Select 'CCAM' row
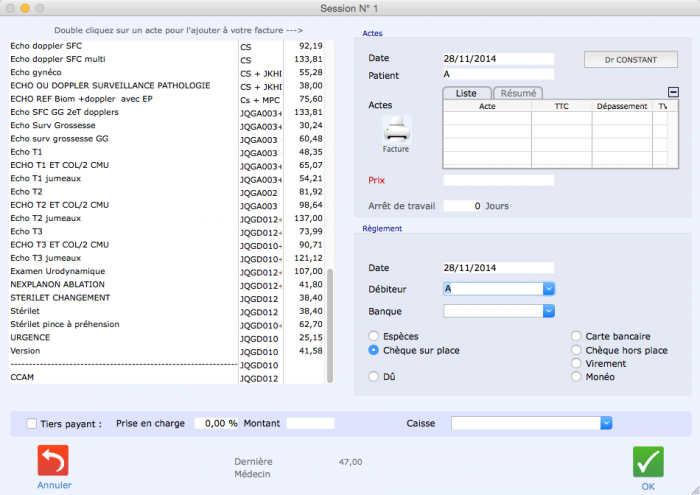This screenshot has height=495, width=700. coord(166,378)
